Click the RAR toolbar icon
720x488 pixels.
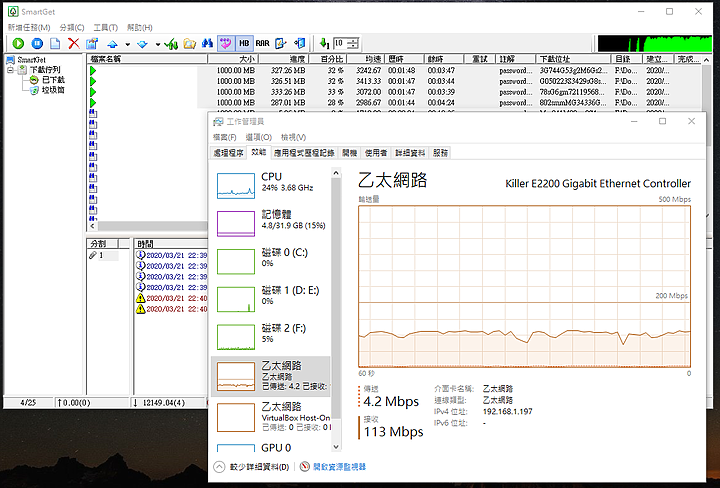click(261, 44)
